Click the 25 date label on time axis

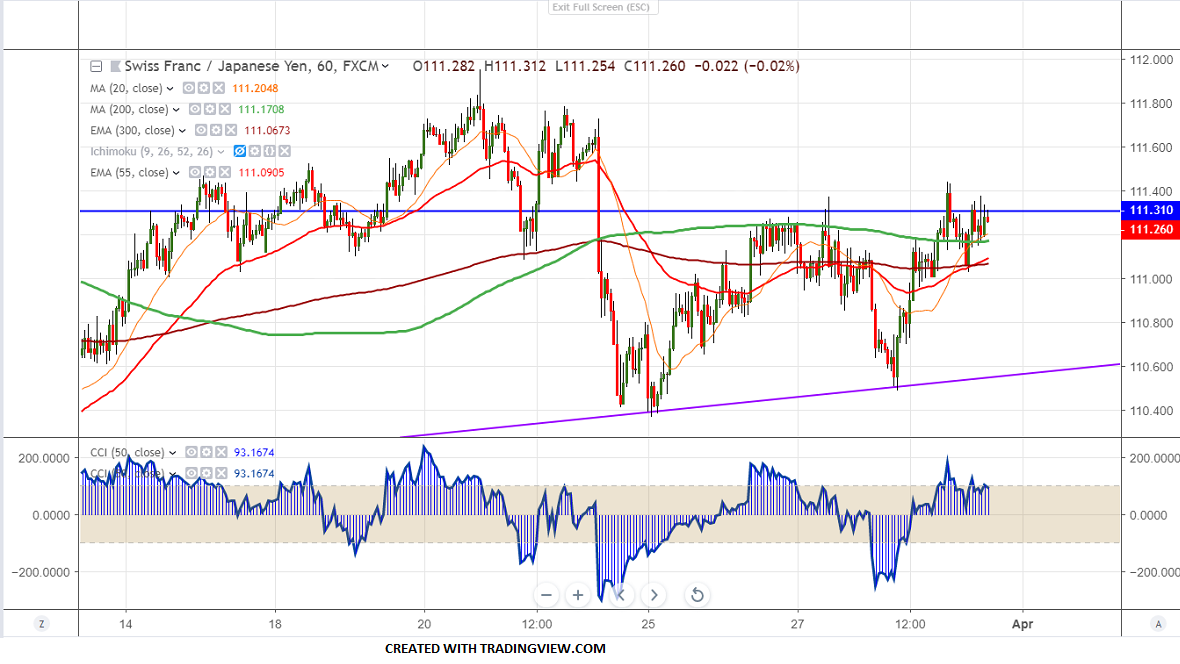[x=648, y=624]
